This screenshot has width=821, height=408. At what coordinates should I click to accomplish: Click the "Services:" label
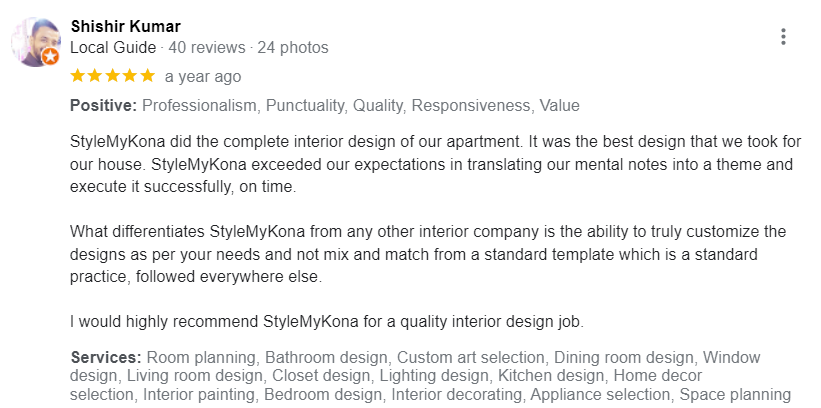106,357
